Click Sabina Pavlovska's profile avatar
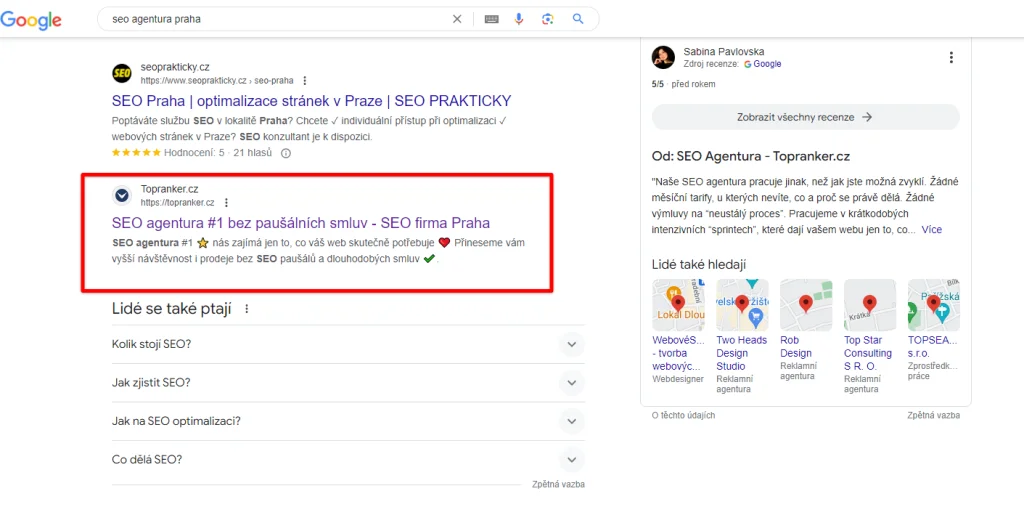The height and width of the screenshot is (507, 1024). click(663, 57)
